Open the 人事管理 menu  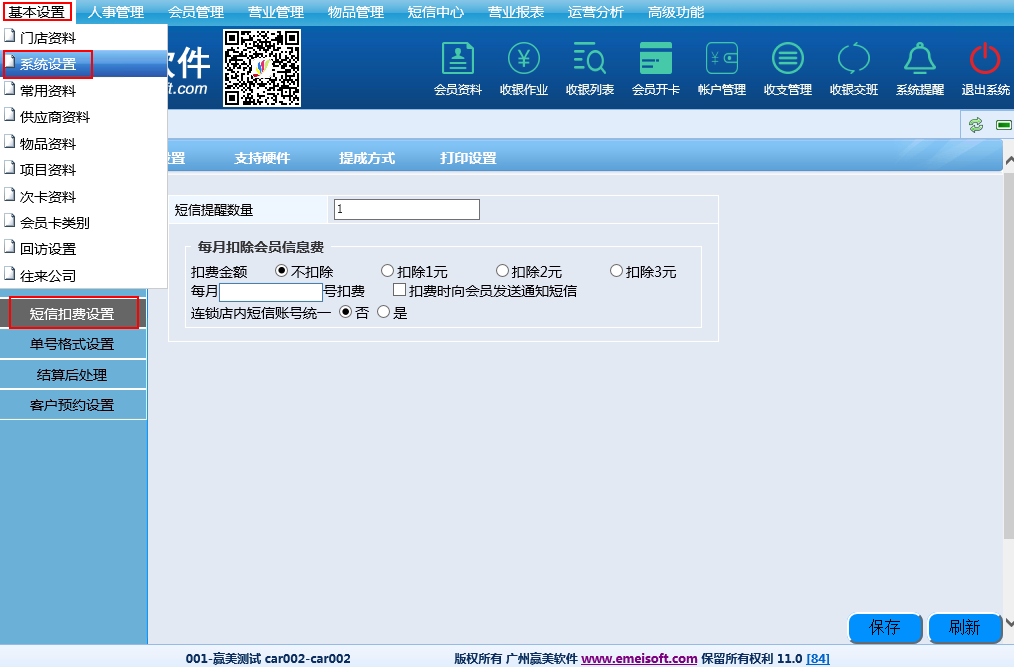(116, 12)
